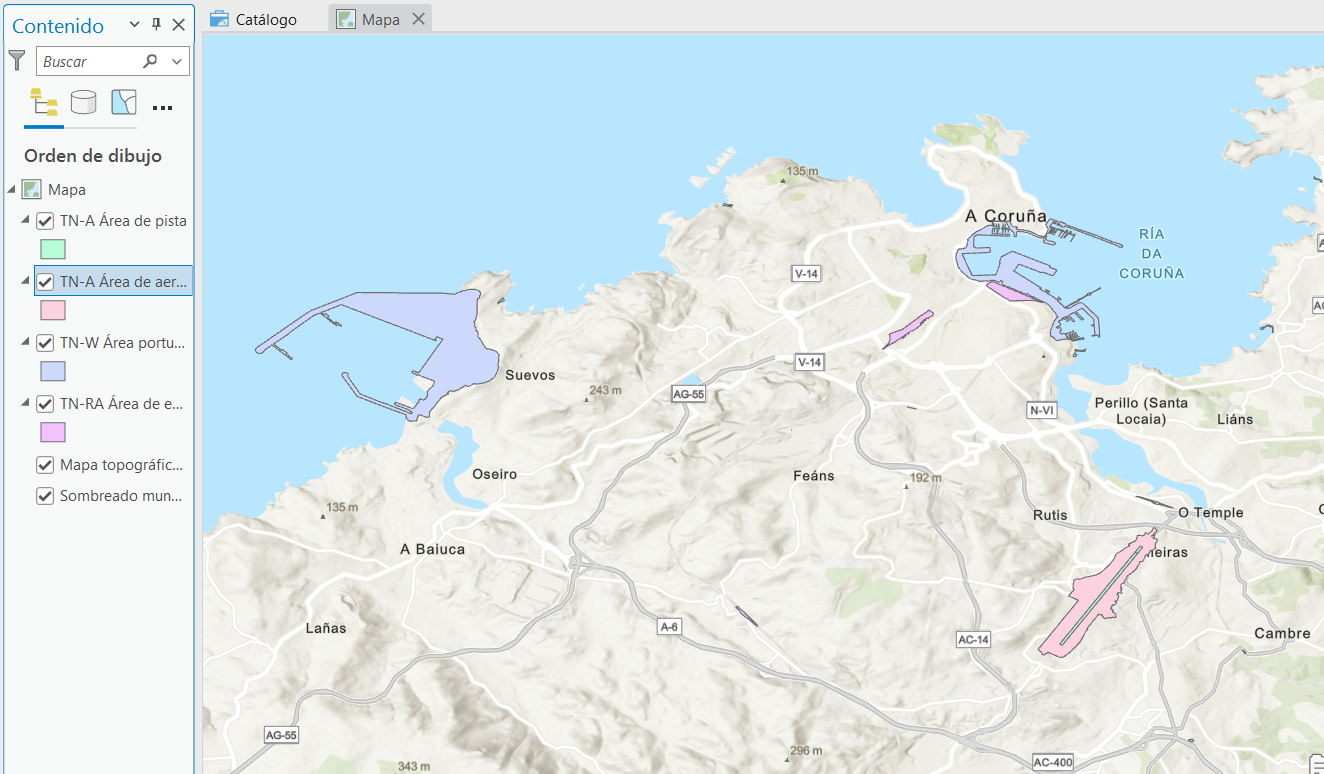This screenshot has height=774, width=1324.
Task: Hide the Mapa topográfico basemap layer
Action: pyautogui.click(x=45, y=465)
